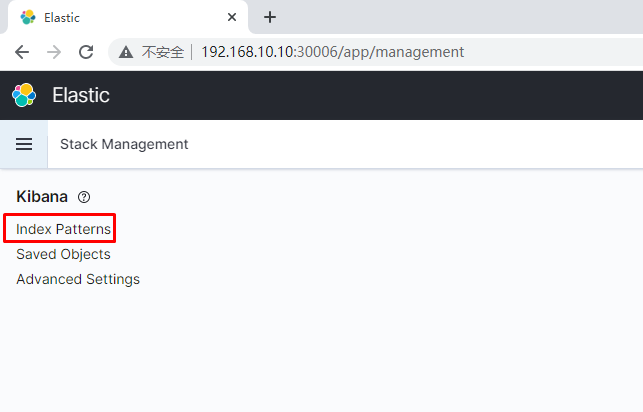Image resolution: width=643 pixels, height=412 pixels.
Task: Reload the current page
Action: [x=86, y=52]
